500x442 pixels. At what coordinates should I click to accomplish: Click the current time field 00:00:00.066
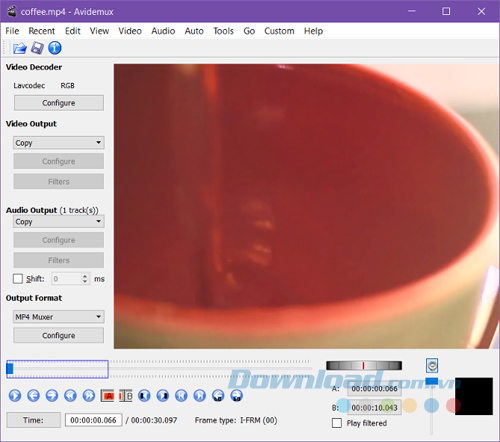[93, 420]
